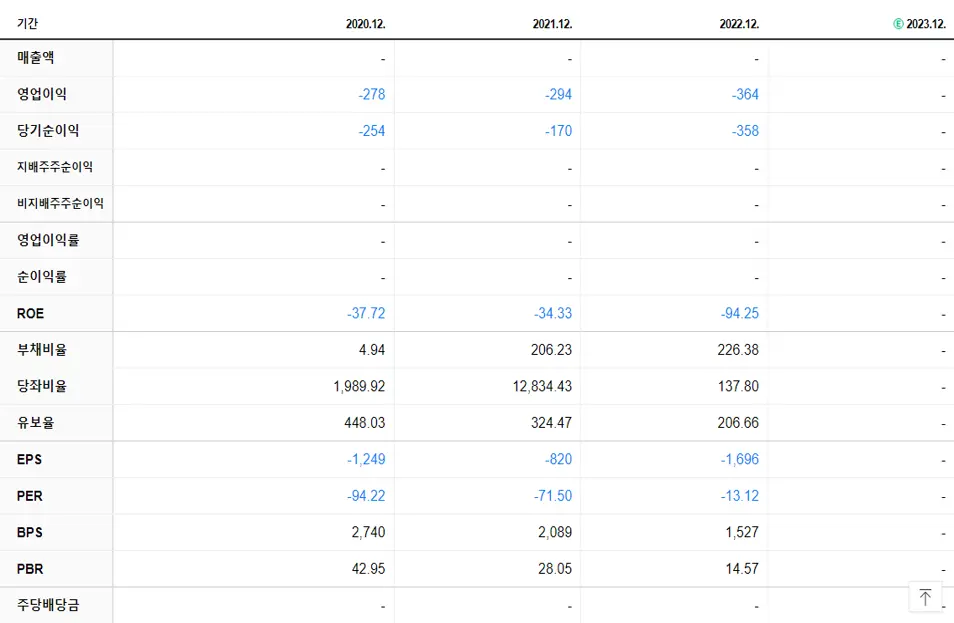Screen dimensions: 954x623
Task: Select the 2023.12. column header
Action: (926, 24)
